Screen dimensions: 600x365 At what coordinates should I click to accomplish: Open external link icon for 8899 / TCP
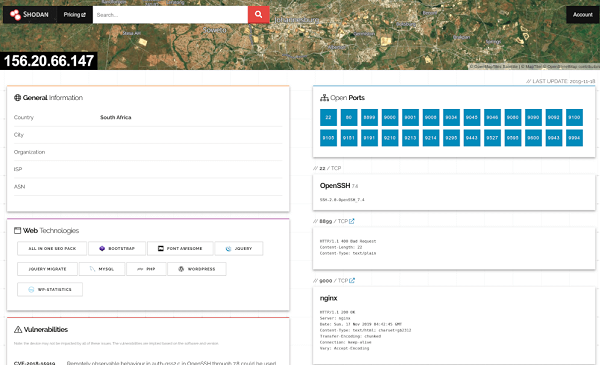tap(352, 221)
